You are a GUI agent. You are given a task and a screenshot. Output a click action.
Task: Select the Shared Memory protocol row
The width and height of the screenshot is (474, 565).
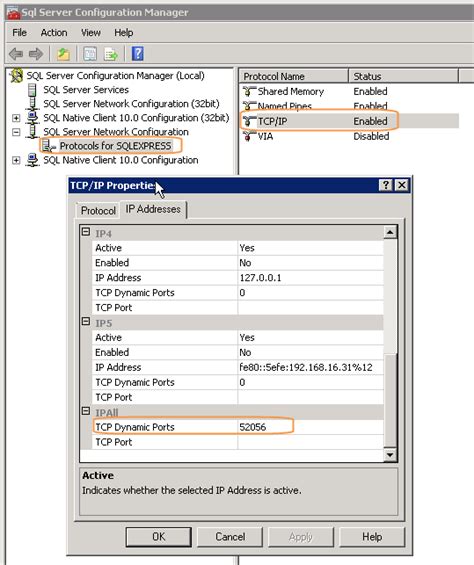click(x=349, y=92)
